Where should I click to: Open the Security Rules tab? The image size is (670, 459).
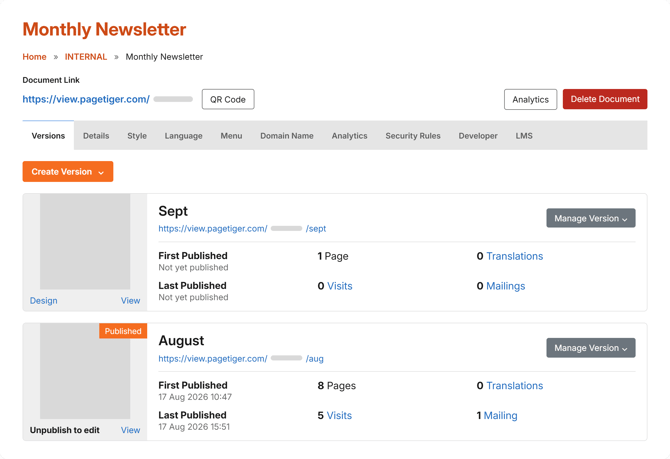413,135
